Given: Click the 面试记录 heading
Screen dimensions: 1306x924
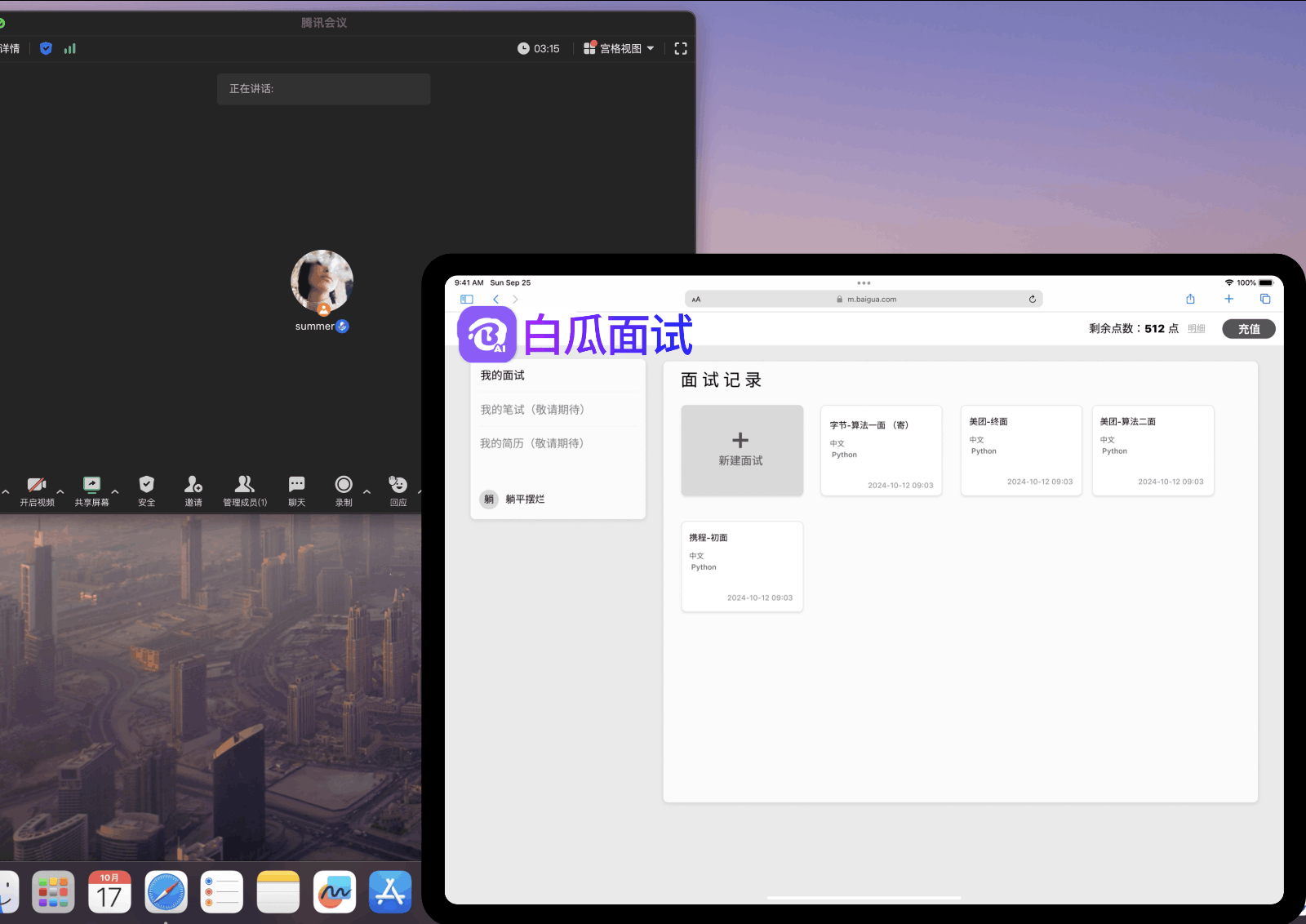Looking at the screenshot, I should click(722, 380).
